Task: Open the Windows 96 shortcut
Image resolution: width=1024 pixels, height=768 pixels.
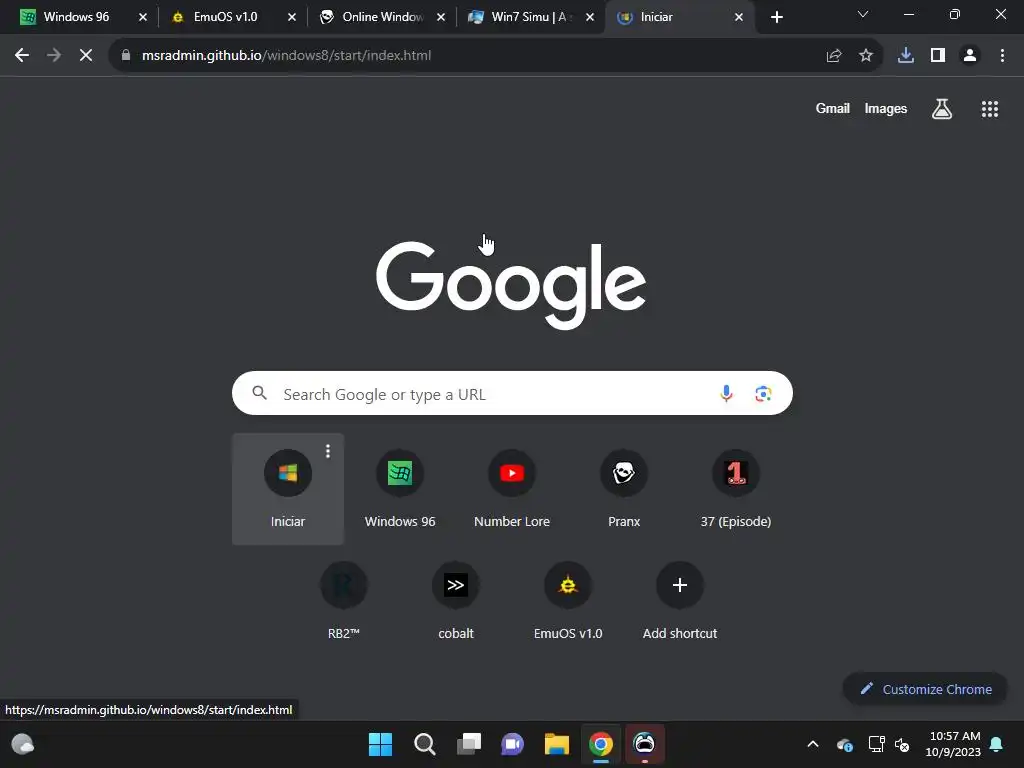Action: coord(400,488)
